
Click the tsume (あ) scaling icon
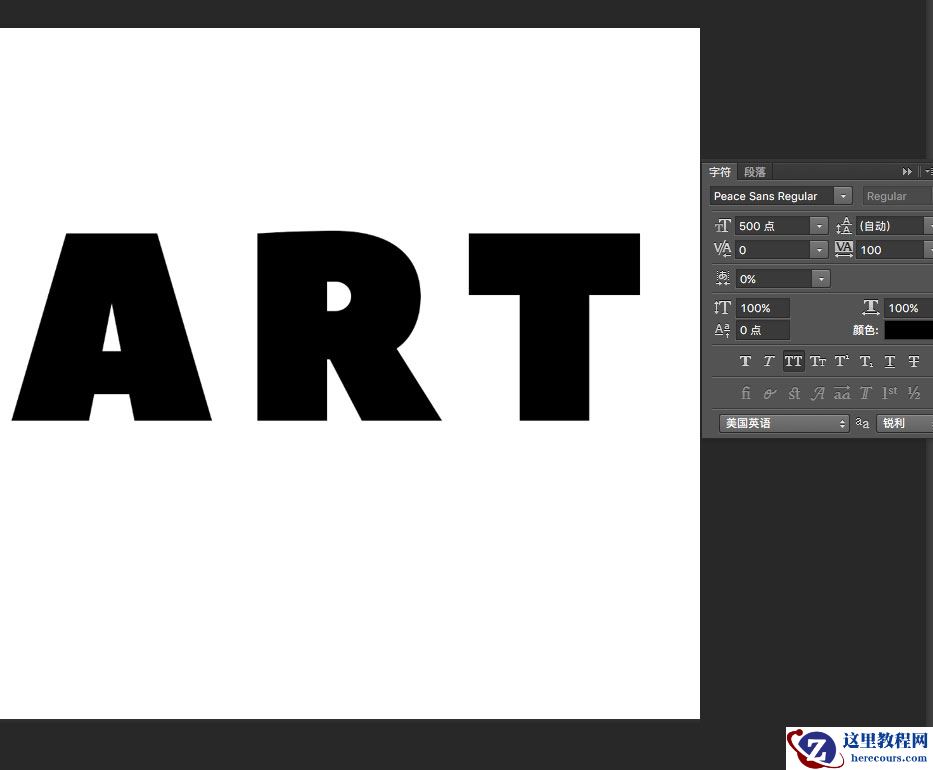(x=722, y=278)
